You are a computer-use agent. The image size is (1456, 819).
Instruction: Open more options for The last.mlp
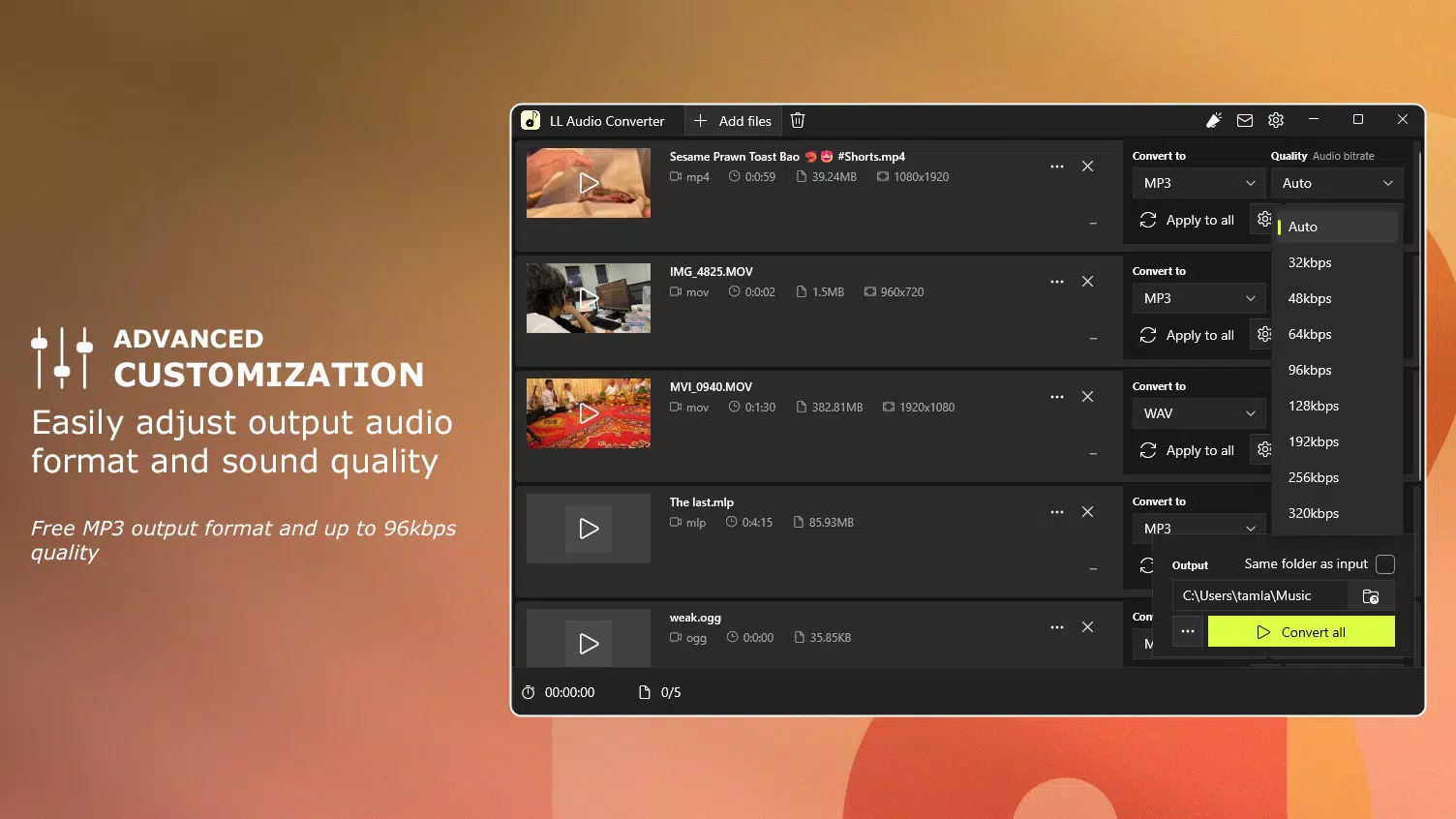[1057, 512]
